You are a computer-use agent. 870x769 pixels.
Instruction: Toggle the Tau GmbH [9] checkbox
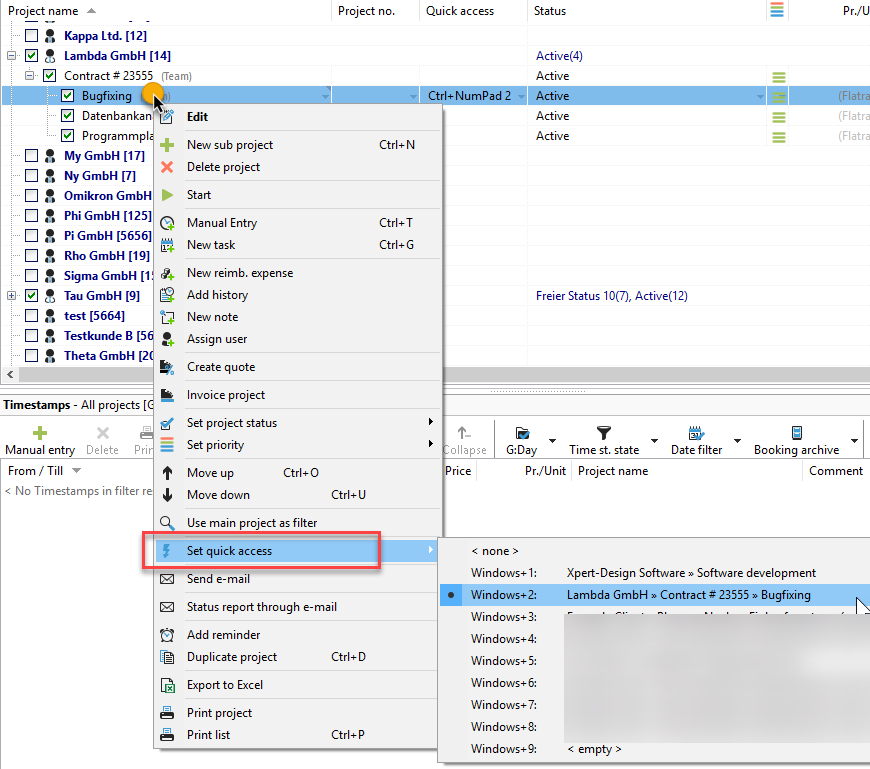pyautogui.click(x=32, y=296)
